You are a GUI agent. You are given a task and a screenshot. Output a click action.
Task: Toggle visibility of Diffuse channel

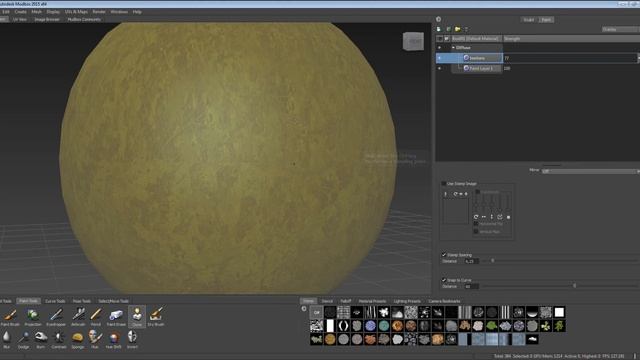click(439, 48)
